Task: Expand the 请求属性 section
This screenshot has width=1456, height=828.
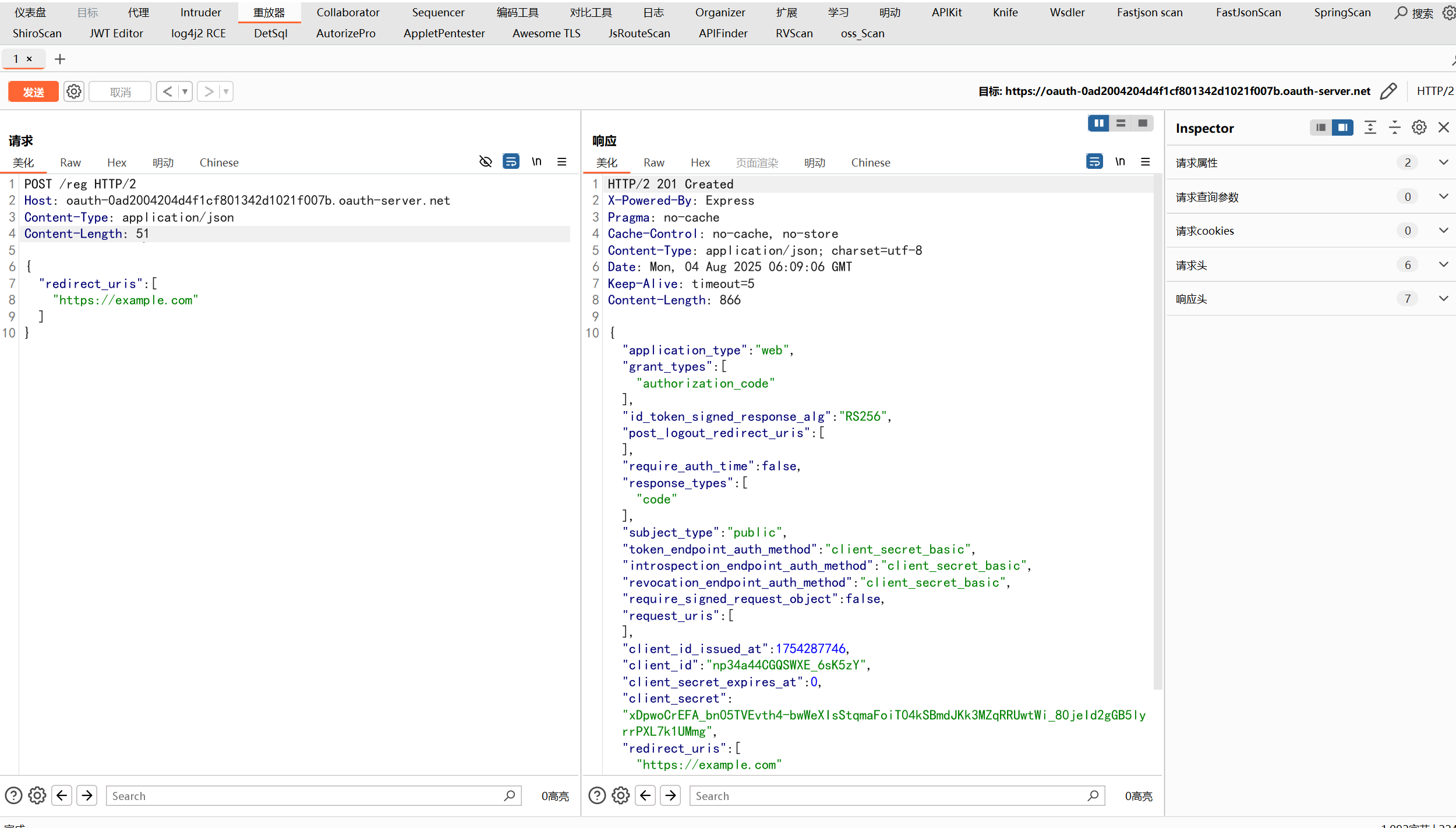Action: (1443, 162)
